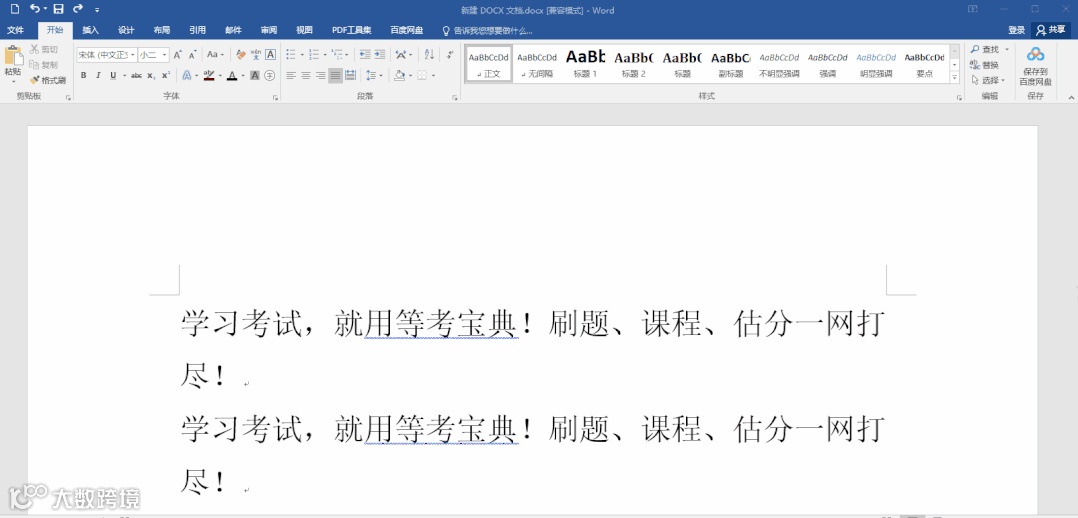Click the Undo arrow in the quick access toolbar
The image size is (1078, 518).
[34, 9]
